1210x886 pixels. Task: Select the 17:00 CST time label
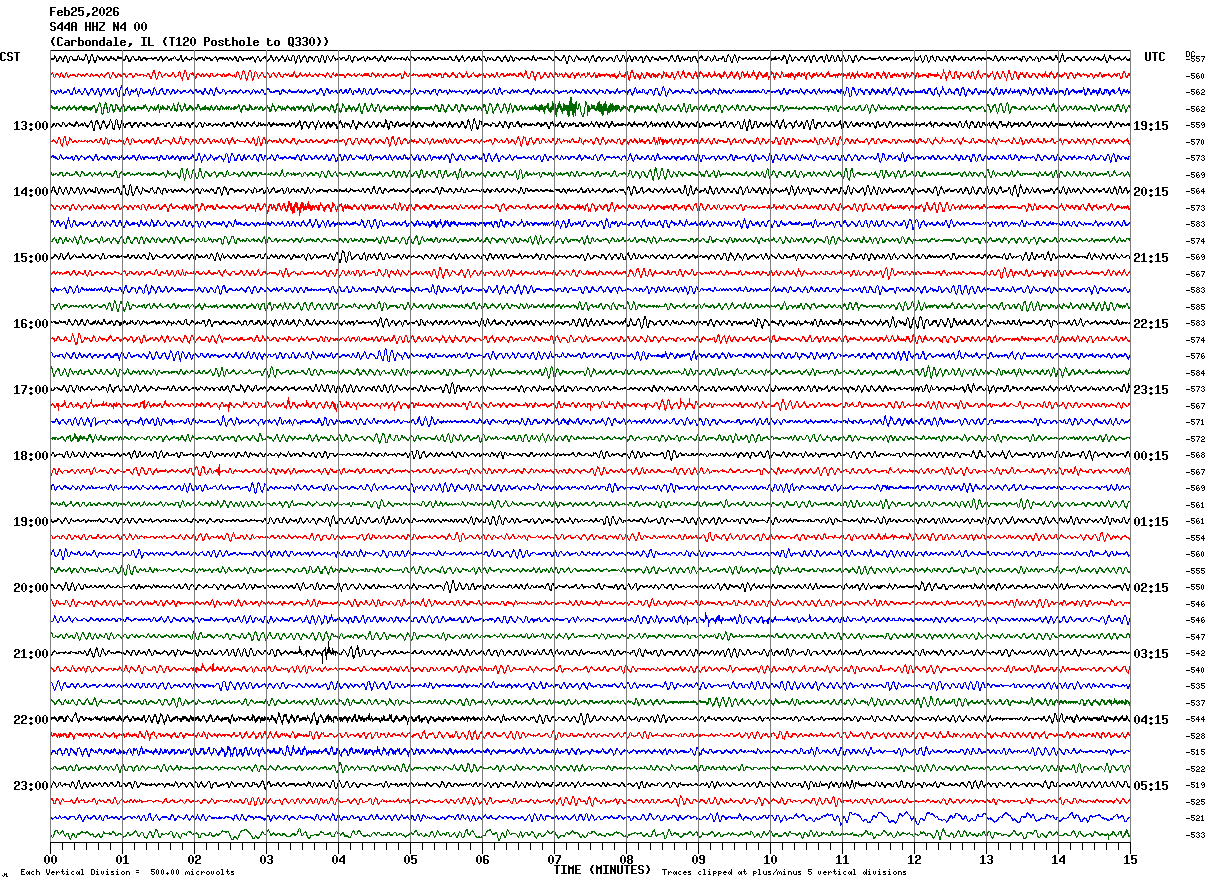[31, 390]
